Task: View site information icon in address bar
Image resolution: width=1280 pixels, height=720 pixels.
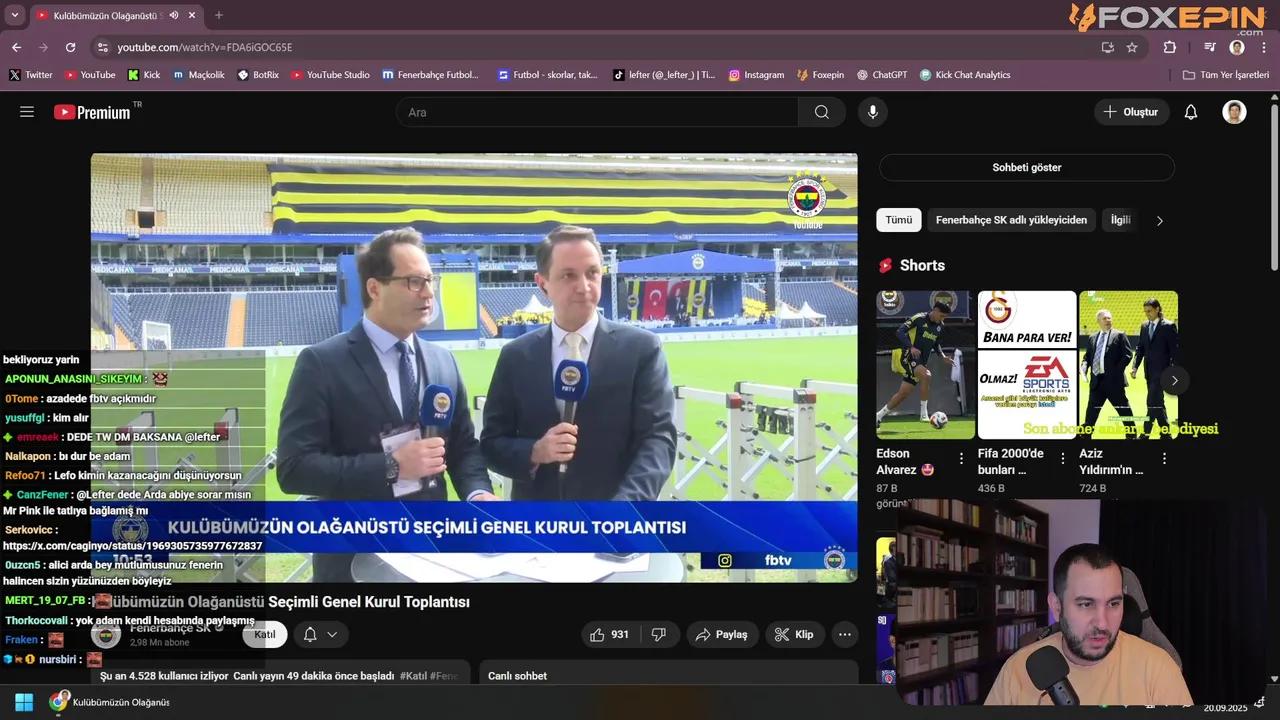Action: (x=102, y=47)
